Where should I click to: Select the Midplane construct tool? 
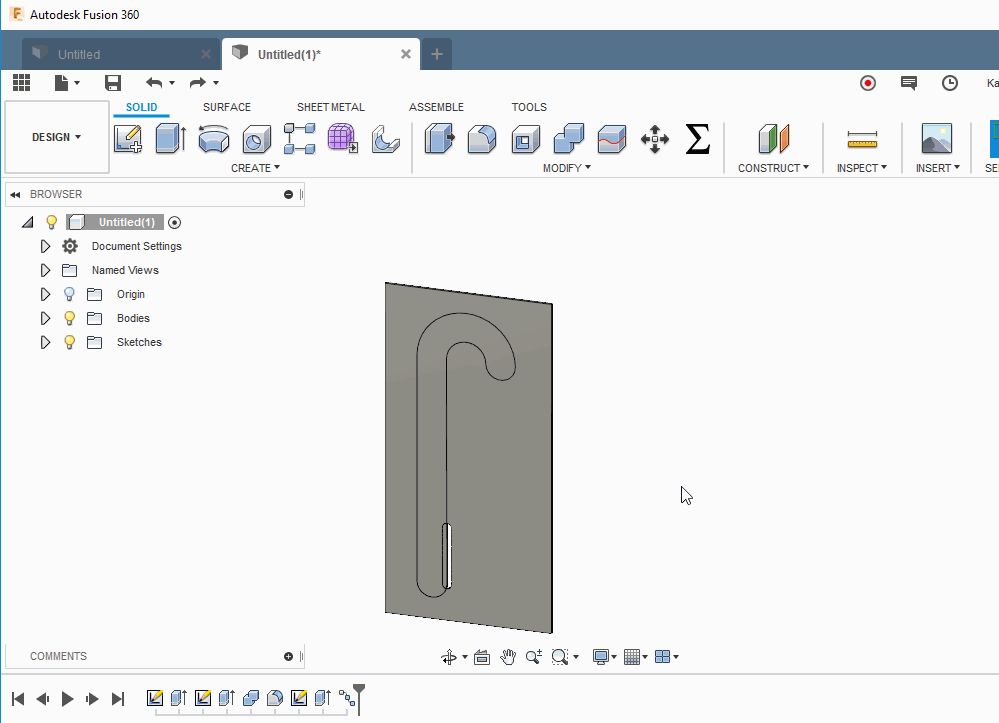click(774, 139)
